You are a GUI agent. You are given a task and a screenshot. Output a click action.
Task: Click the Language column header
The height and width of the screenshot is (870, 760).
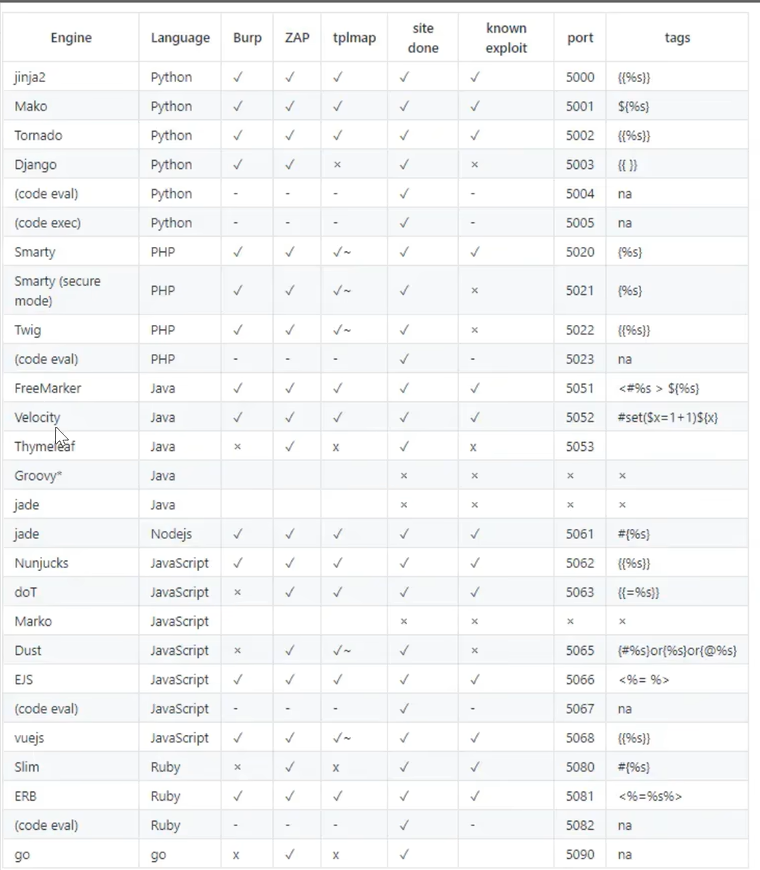(x=180, y=38)
